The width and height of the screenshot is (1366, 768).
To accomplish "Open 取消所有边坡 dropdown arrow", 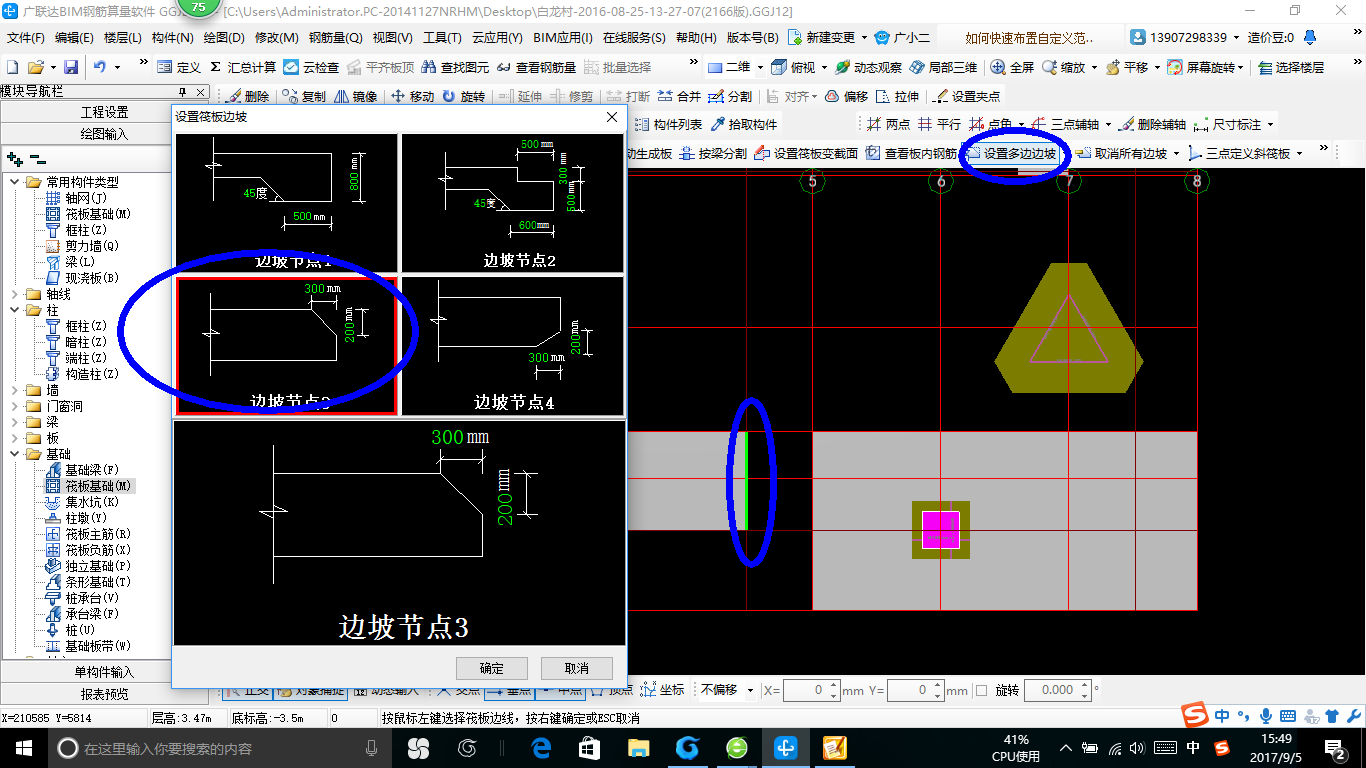I will 1177,153.
